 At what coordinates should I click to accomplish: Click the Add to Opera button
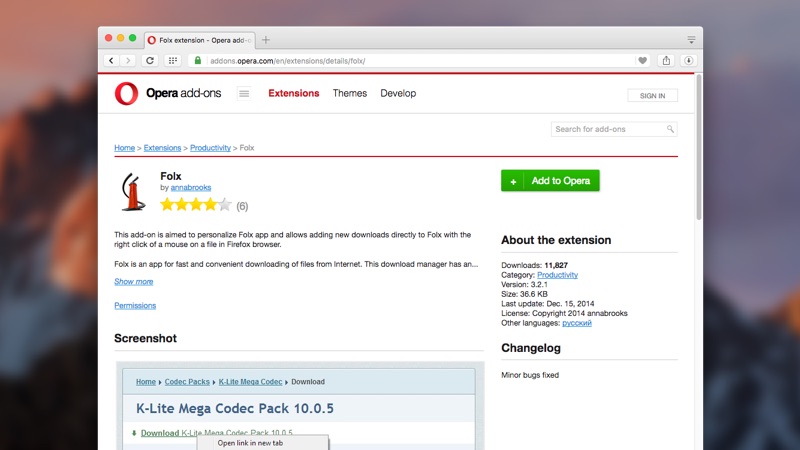[x=550, y=181]
